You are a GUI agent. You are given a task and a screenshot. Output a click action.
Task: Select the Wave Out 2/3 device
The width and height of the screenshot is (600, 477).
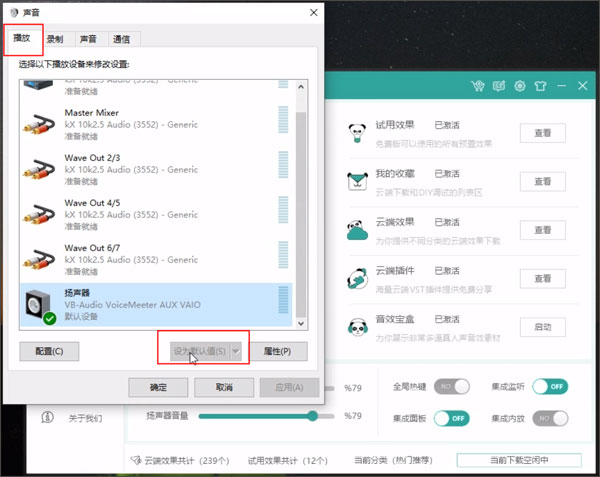156,169
